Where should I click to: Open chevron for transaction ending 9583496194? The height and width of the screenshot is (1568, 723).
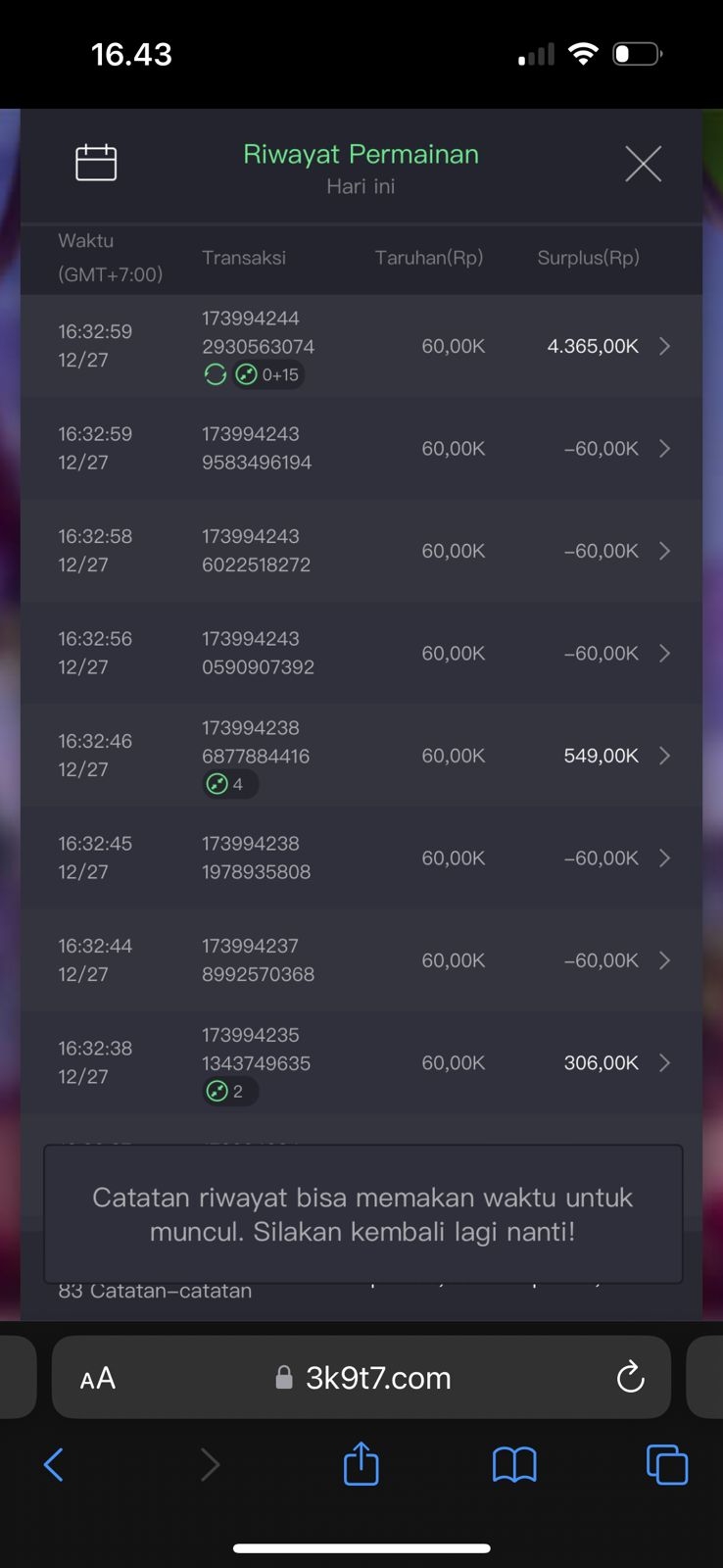point(664,448)
